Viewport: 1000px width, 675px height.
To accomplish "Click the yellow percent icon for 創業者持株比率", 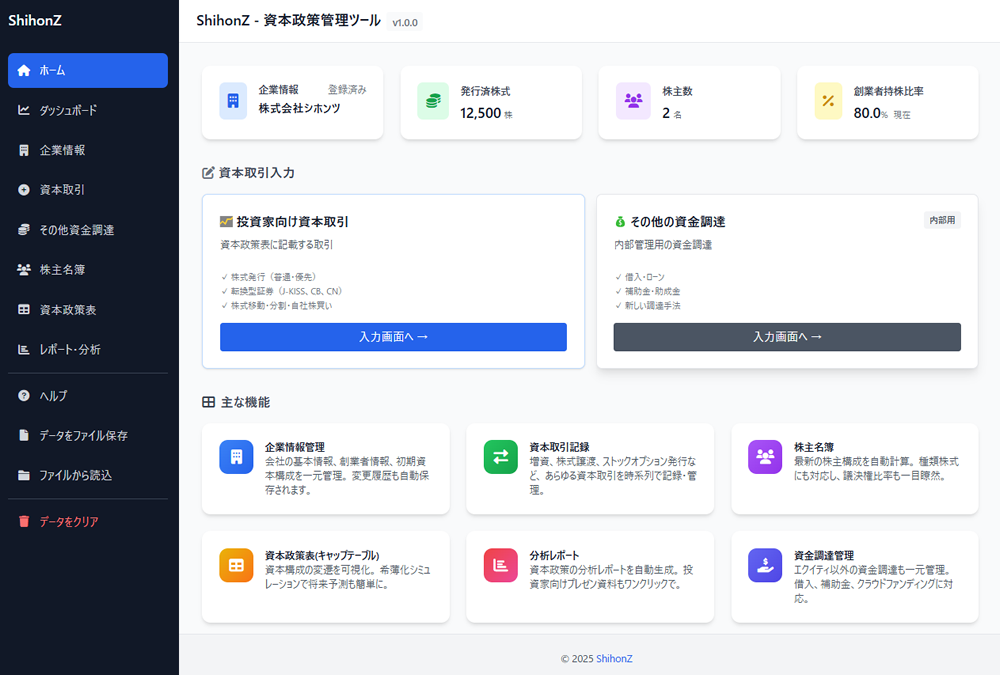I will [x=828, y=101].
